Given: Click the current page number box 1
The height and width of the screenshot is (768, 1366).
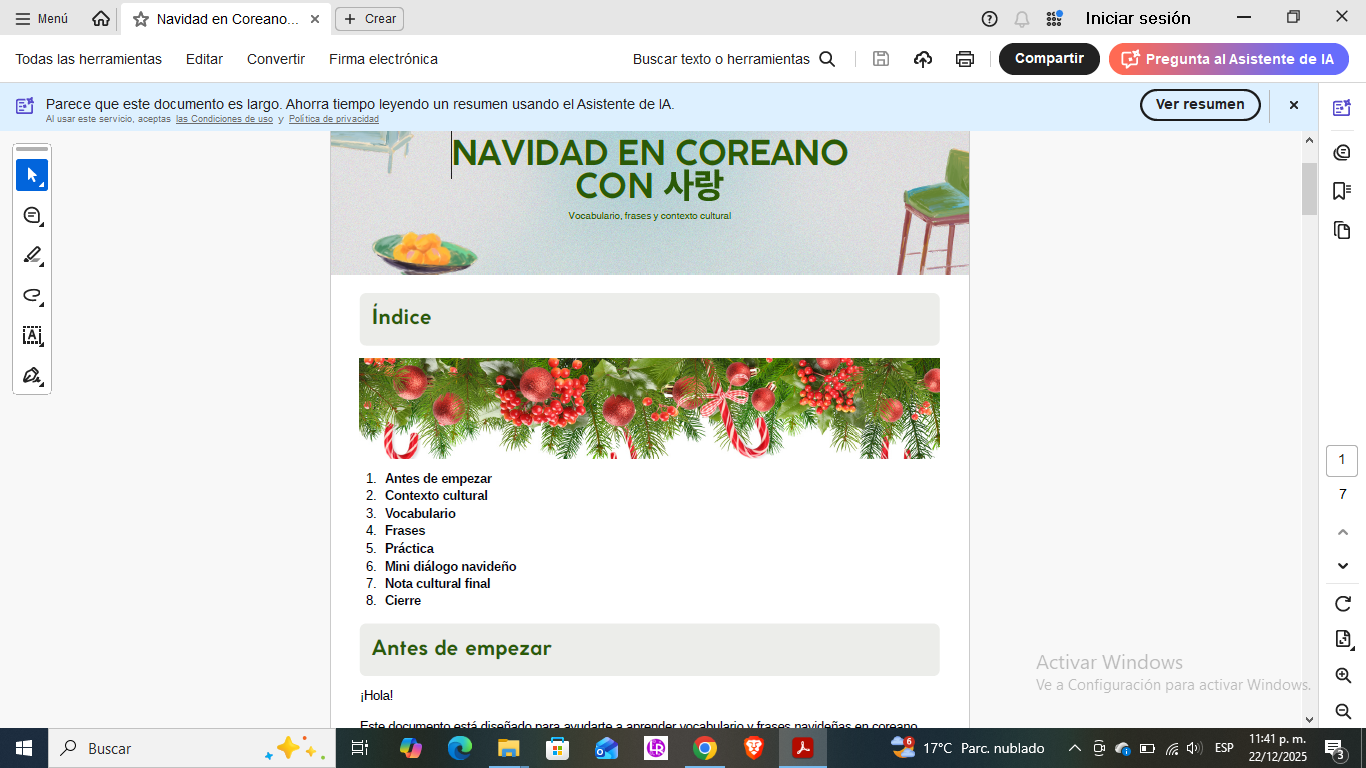Looking at the screenshot, I should [1342, 460].
